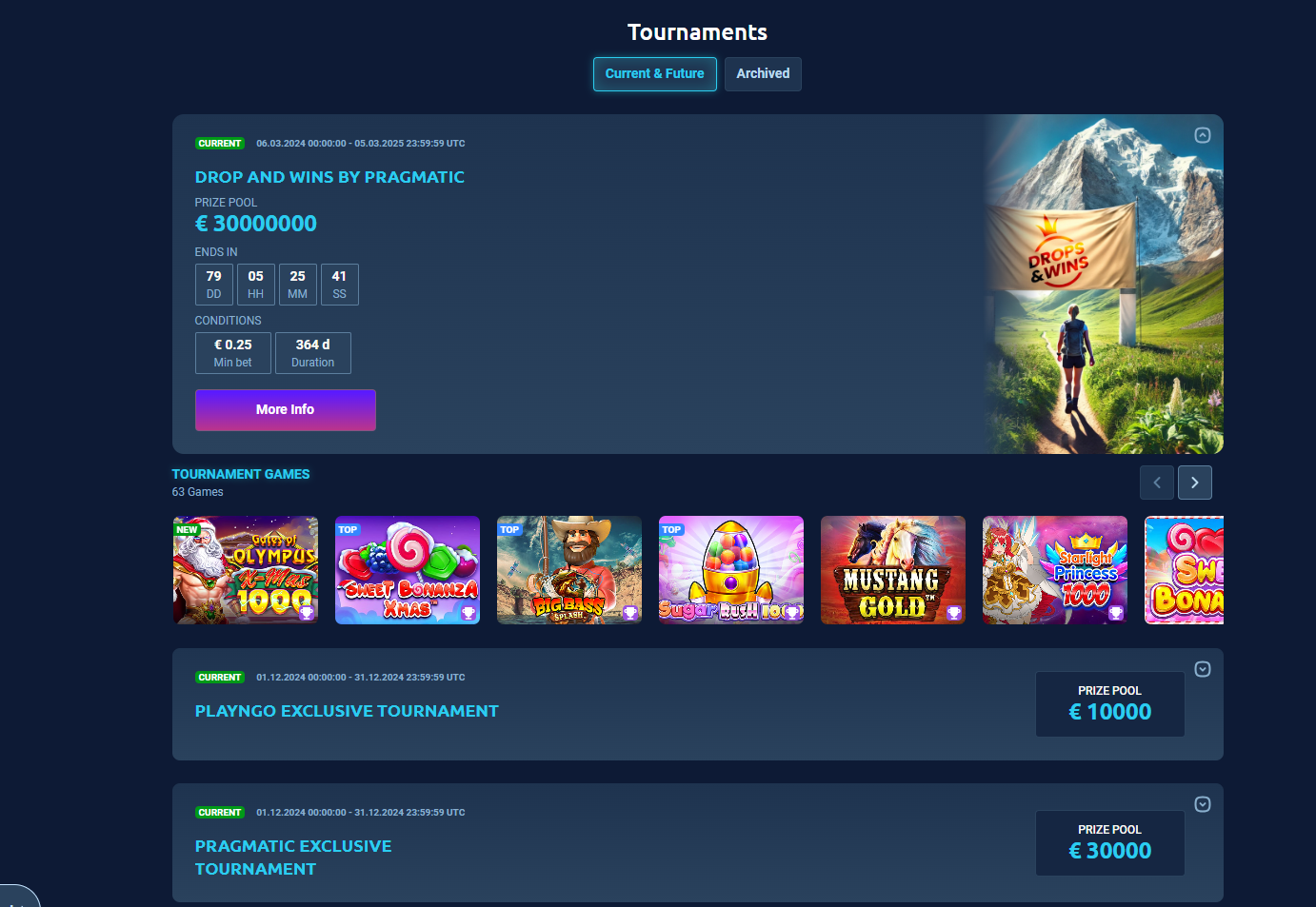Click the Drop and Wins by Pragmatic title
This screenshot has width=1316, height=907.
(x=329, y=177)
